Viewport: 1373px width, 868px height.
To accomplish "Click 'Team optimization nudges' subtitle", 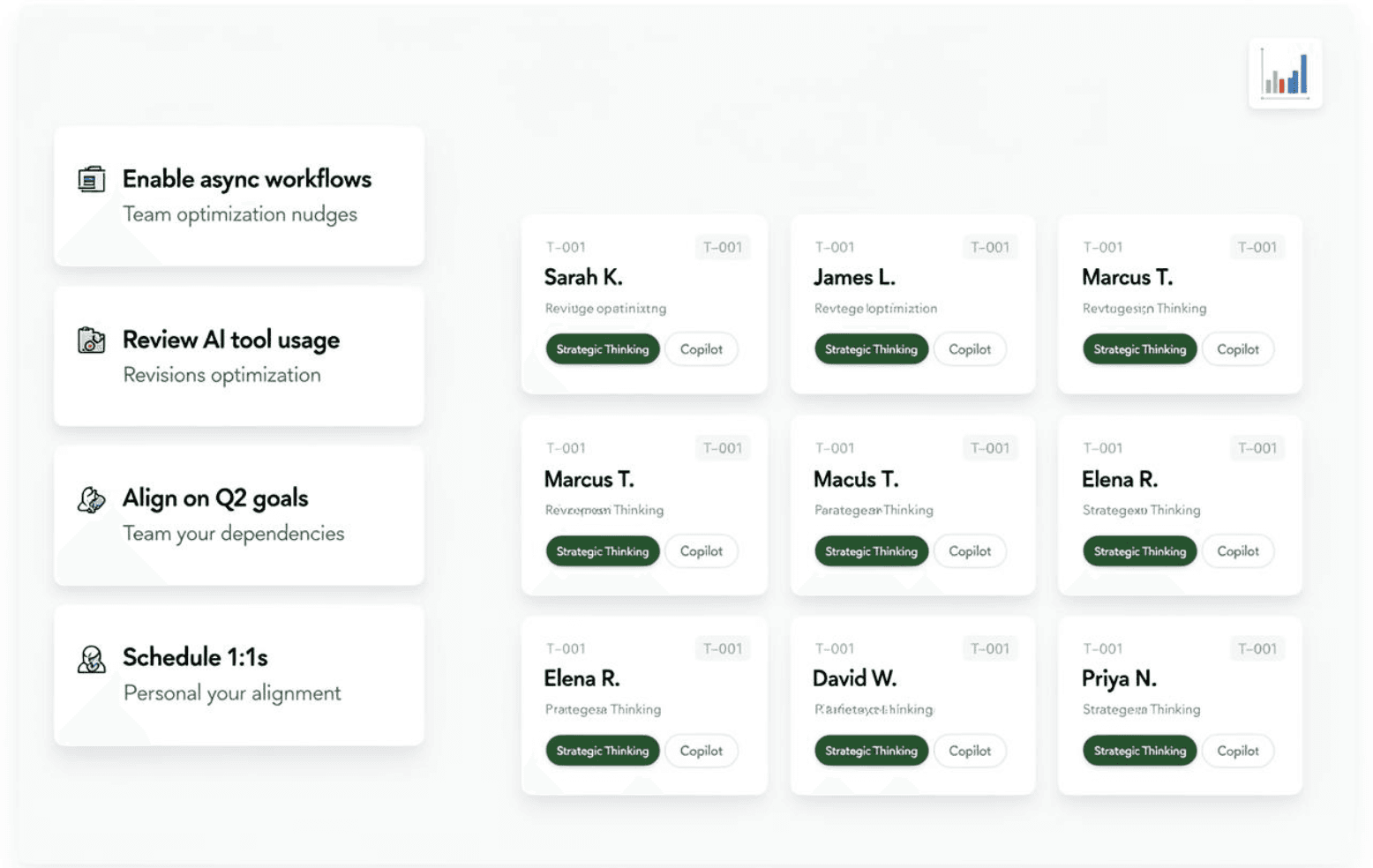I will [x=240, y=214].
